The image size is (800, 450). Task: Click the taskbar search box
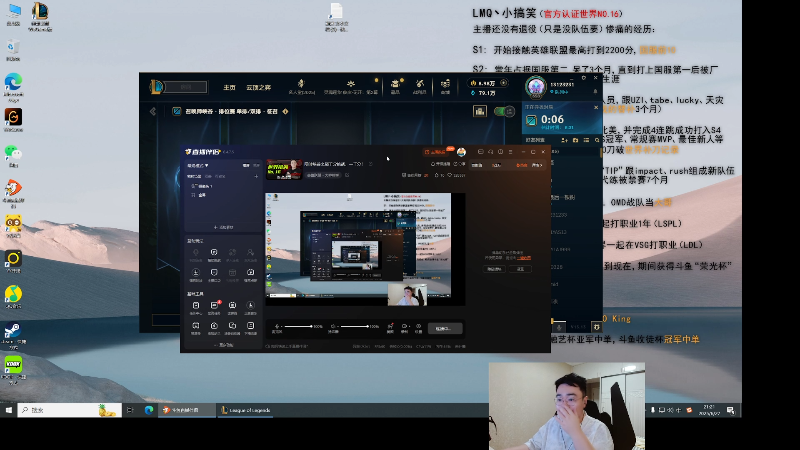click(x=70, y=410)
